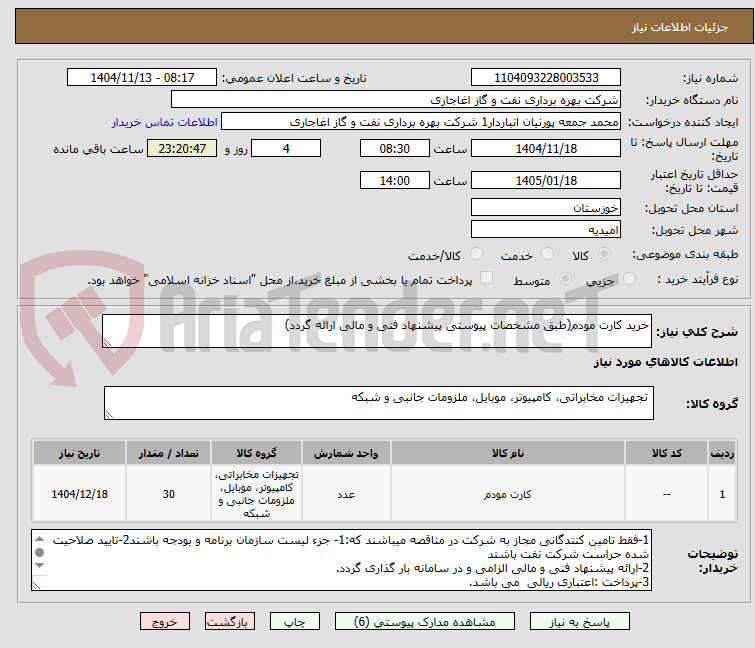Click response deadline date 1404/11/18 field

[x=546, y=148]
